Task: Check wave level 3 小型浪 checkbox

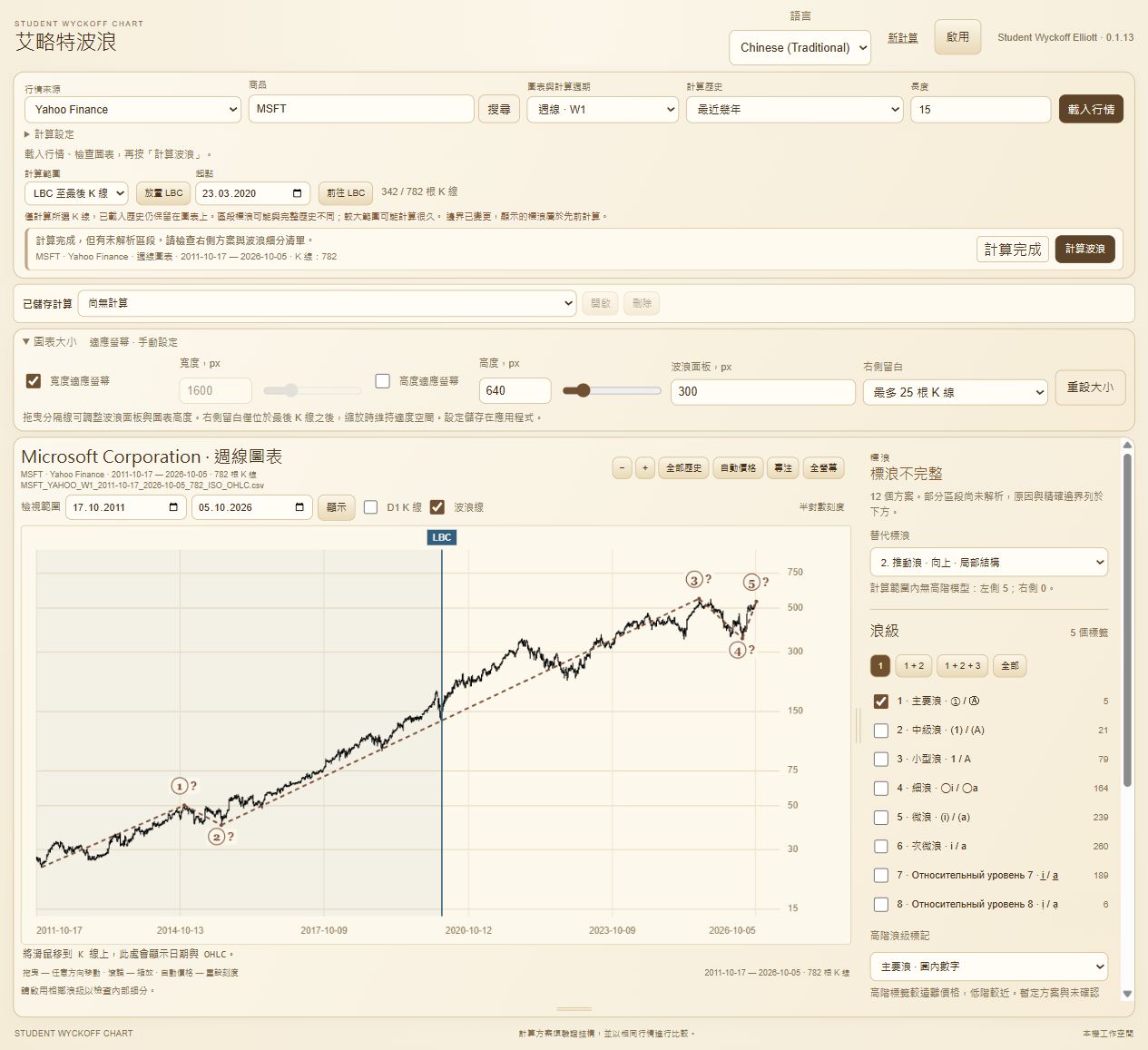Action: 880,760
